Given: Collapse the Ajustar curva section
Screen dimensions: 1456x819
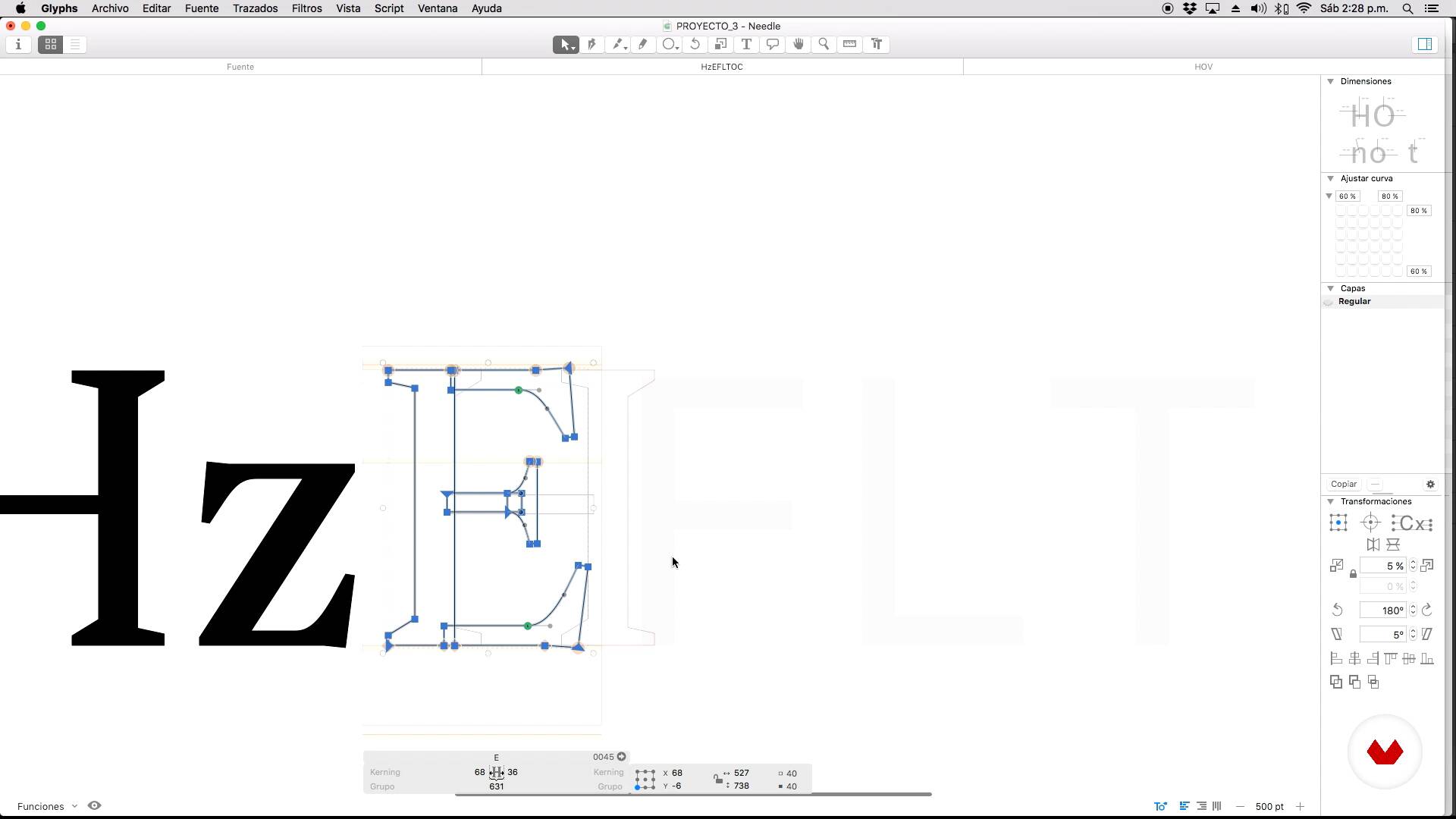Looking at the screenshot, I should click(1330, 178).
